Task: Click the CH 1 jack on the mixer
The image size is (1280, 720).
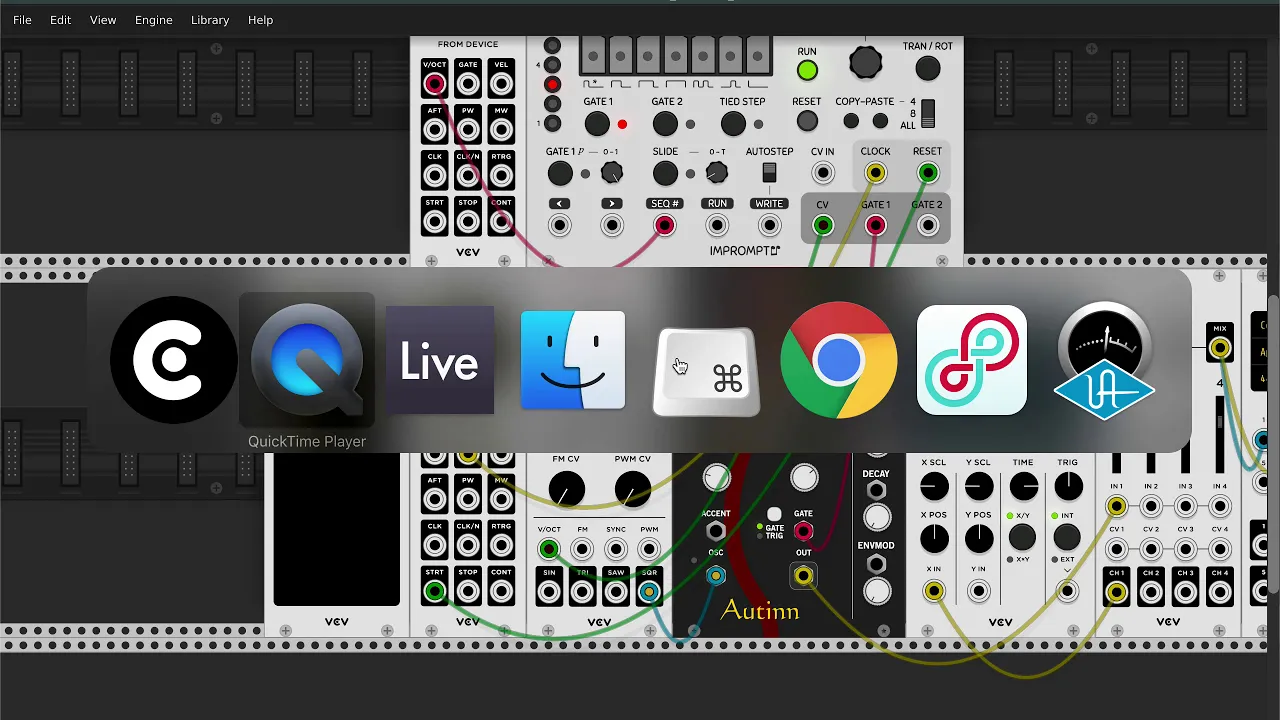Action: coord(1117,592)
